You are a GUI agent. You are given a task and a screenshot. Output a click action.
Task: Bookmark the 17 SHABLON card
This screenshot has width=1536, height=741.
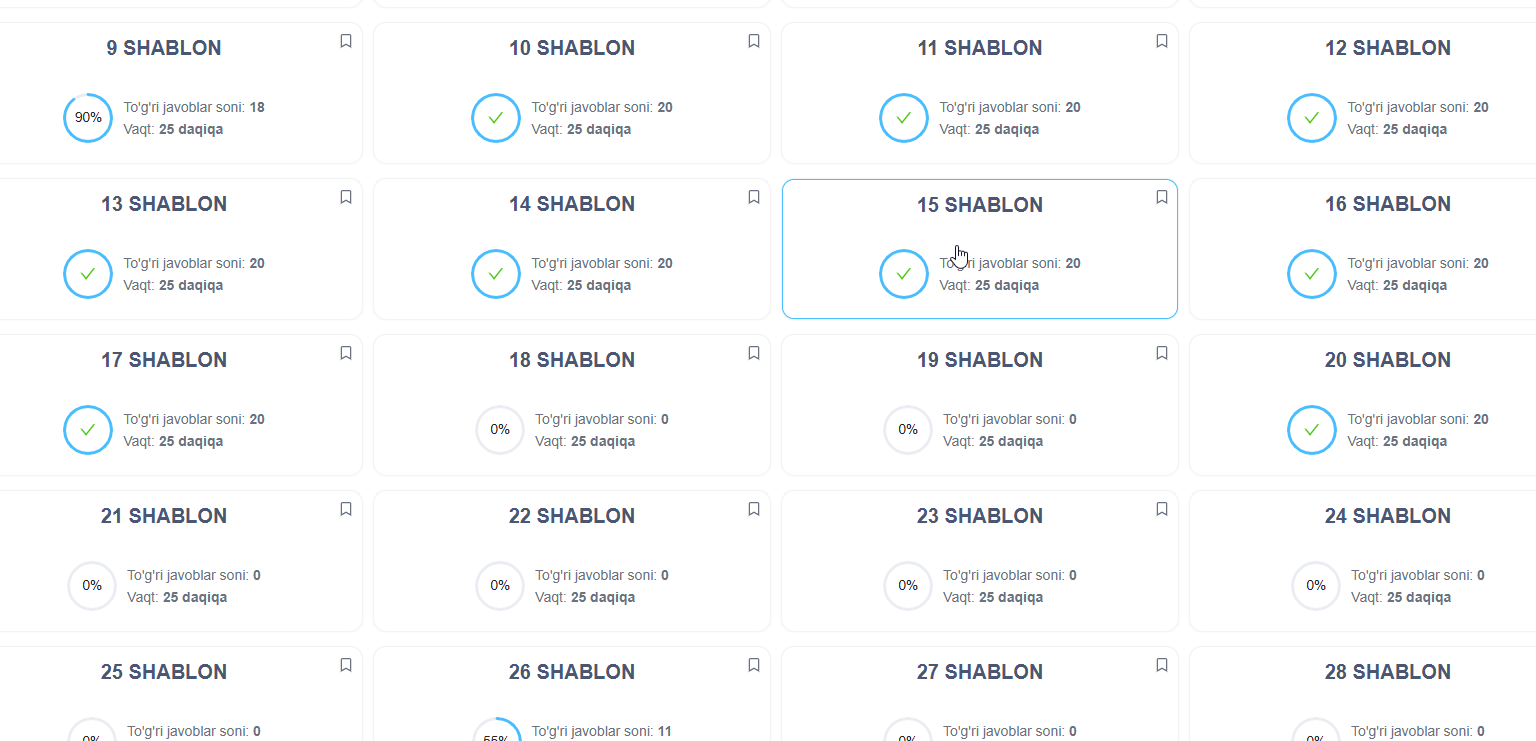(346, 353)
